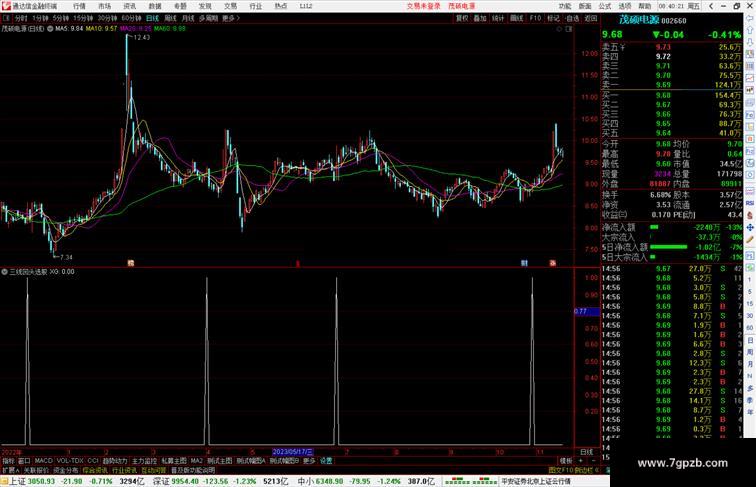Toggle the period bar left panel icon

pos(7,18)
